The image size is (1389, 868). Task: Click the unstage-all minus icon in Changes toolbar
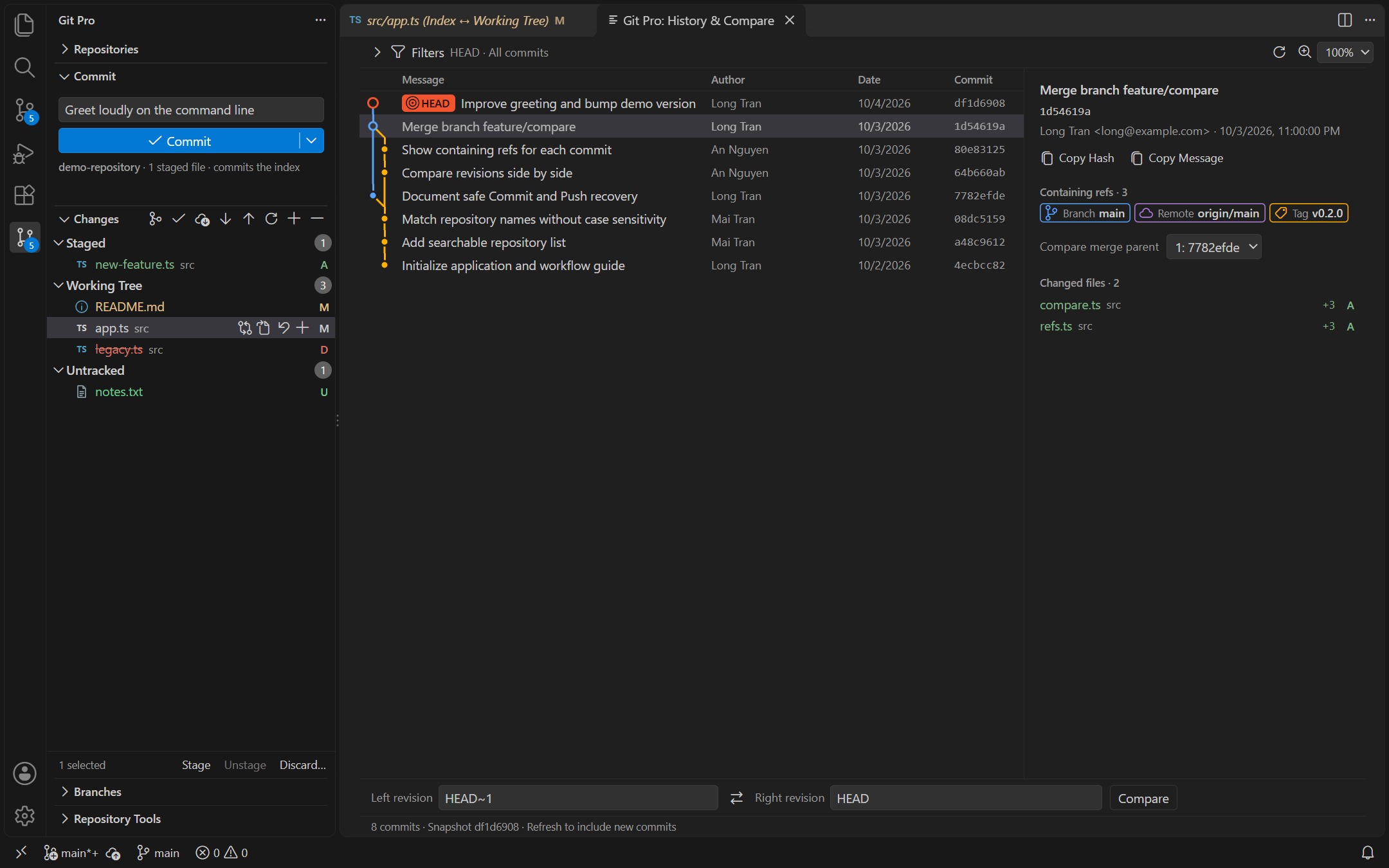317,219
